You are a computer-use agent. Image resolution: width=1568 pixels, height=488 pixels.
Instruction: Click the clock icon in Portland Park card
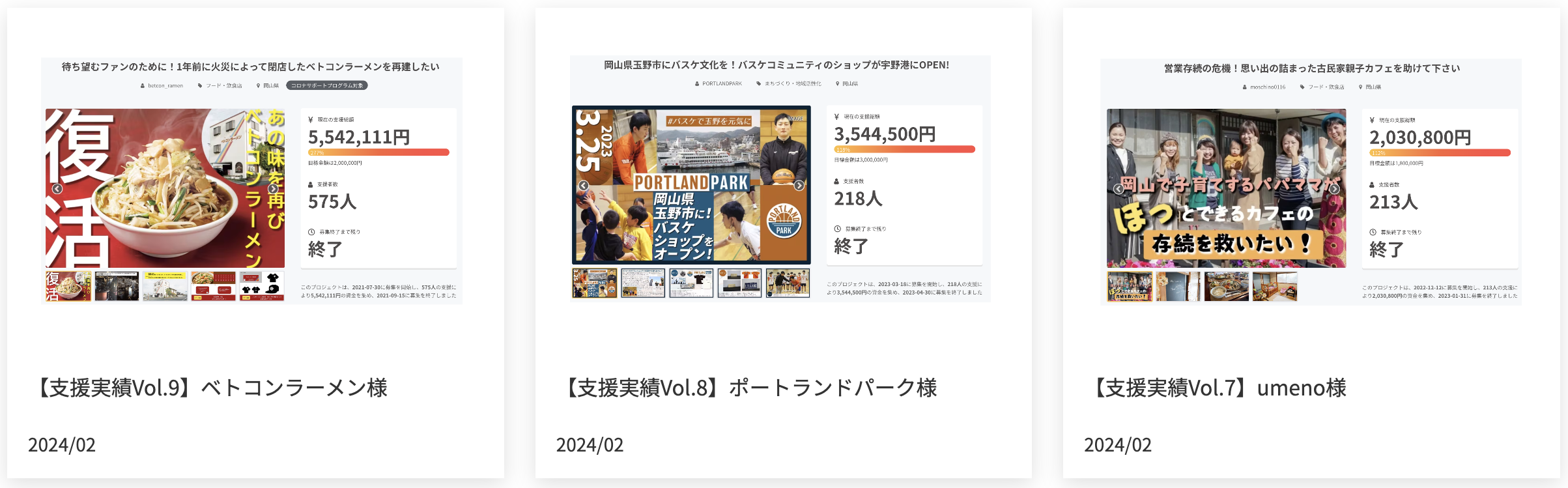pyautogui.click(x=838, y=229)
